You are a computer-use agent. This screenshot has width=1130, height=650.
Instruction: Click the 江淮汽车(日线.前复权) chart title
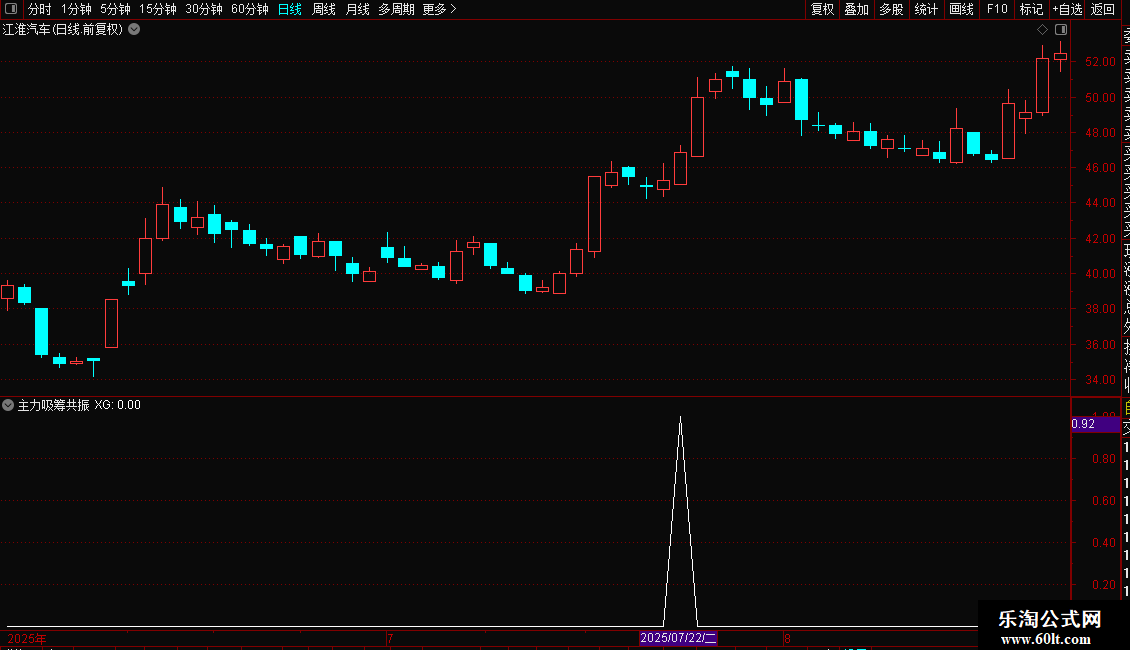pyautogui.click(x=63, y=30)
